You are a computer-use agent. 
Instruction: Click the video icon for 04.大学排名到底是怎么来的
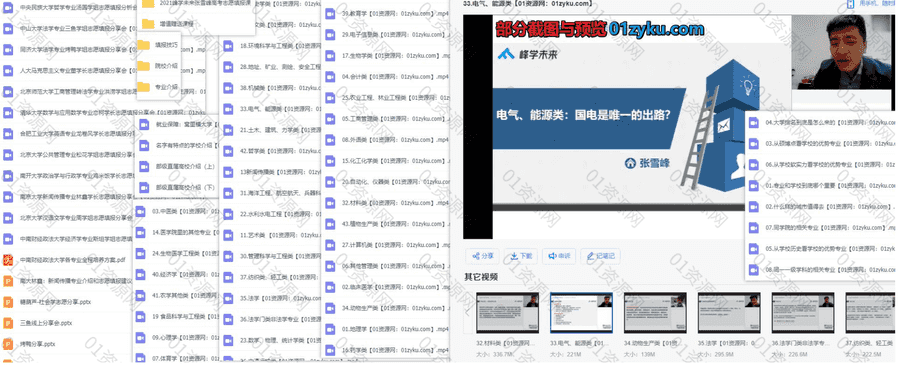click(754, 122)
